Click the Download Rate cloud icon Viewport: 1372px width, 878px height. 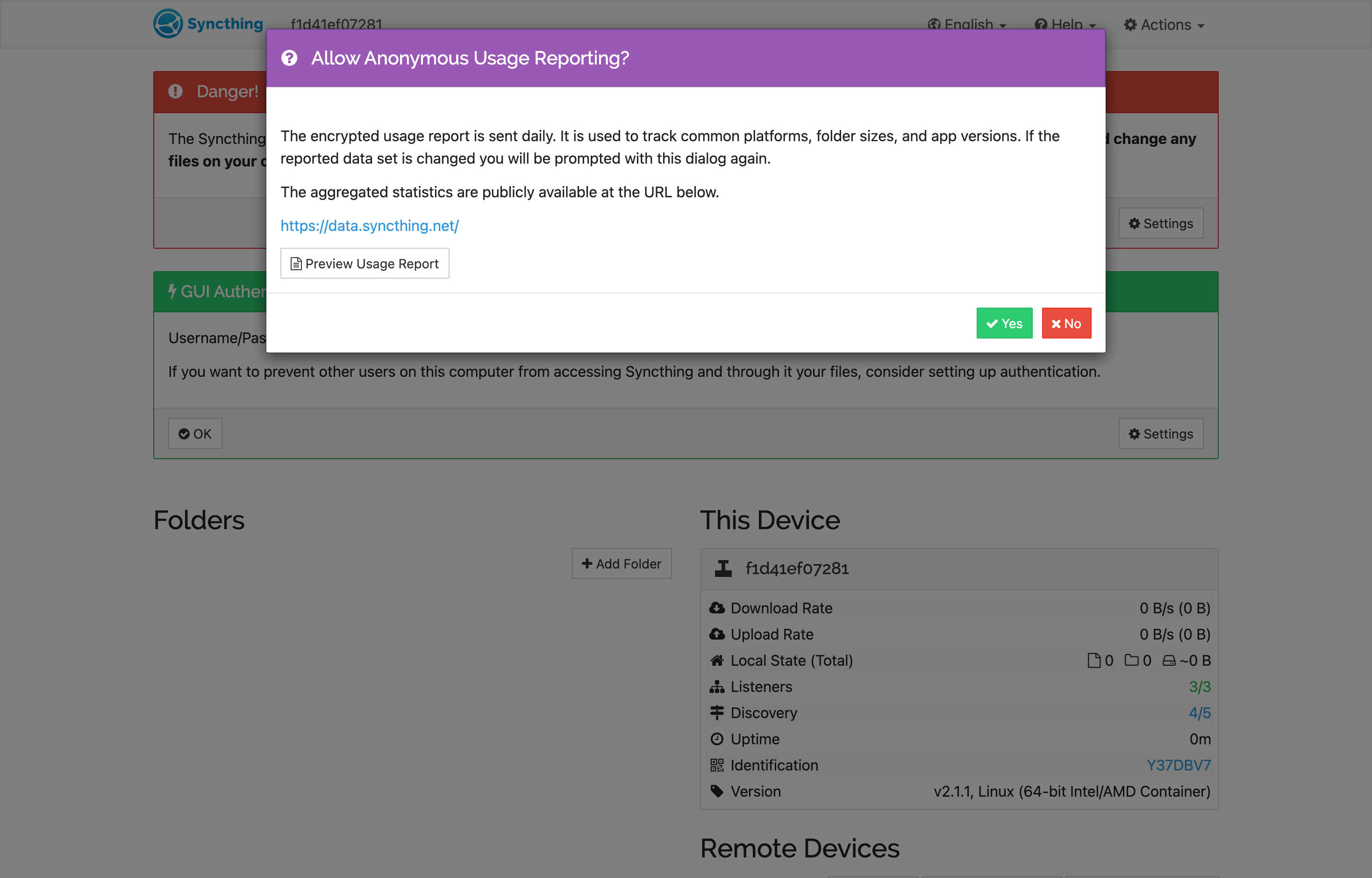717,608
